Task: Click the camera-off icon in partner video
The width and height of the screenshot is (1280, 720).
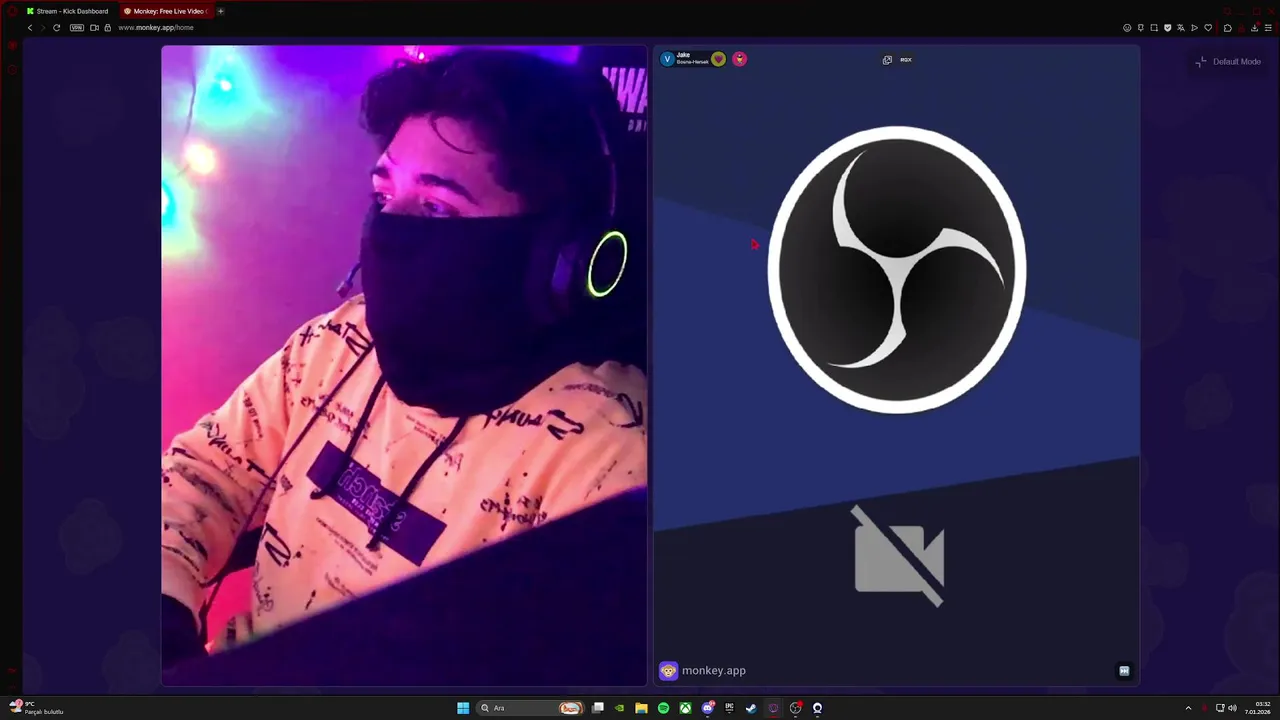Action: coord(899,556)
